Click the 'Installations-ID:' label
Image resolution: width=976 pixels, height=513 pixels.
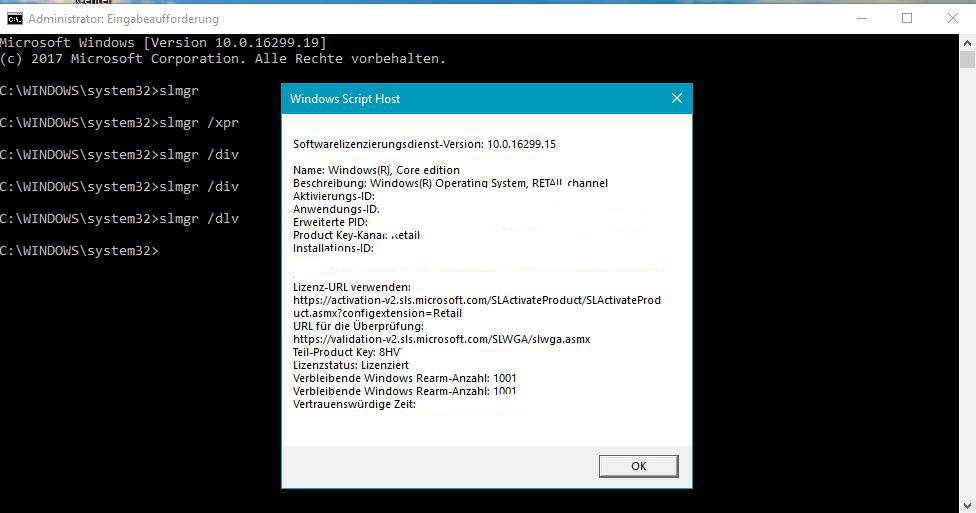[333, 248]
